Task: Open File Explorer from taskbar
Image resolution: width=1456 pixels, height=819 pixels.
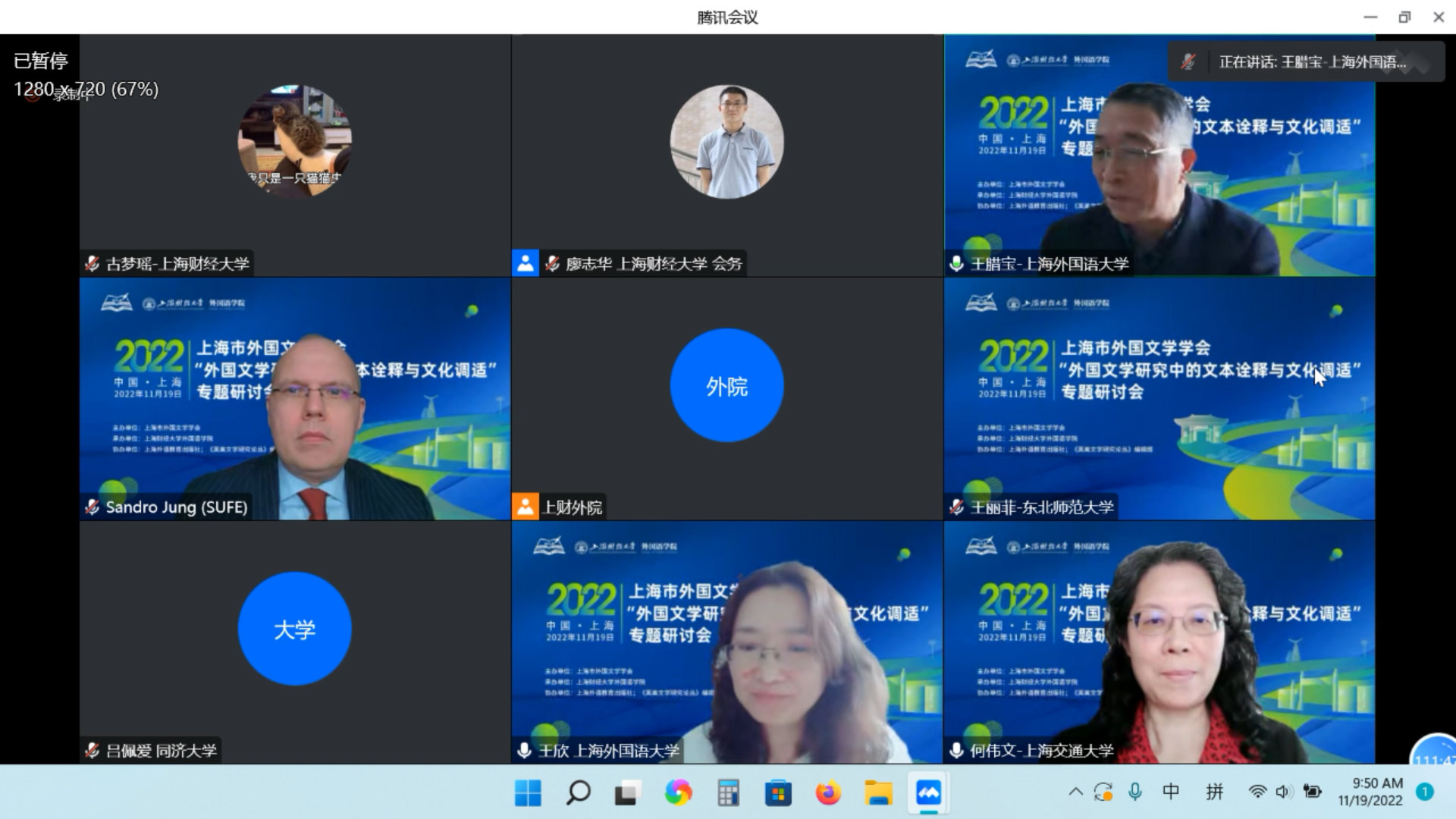Action: (878, 793)
